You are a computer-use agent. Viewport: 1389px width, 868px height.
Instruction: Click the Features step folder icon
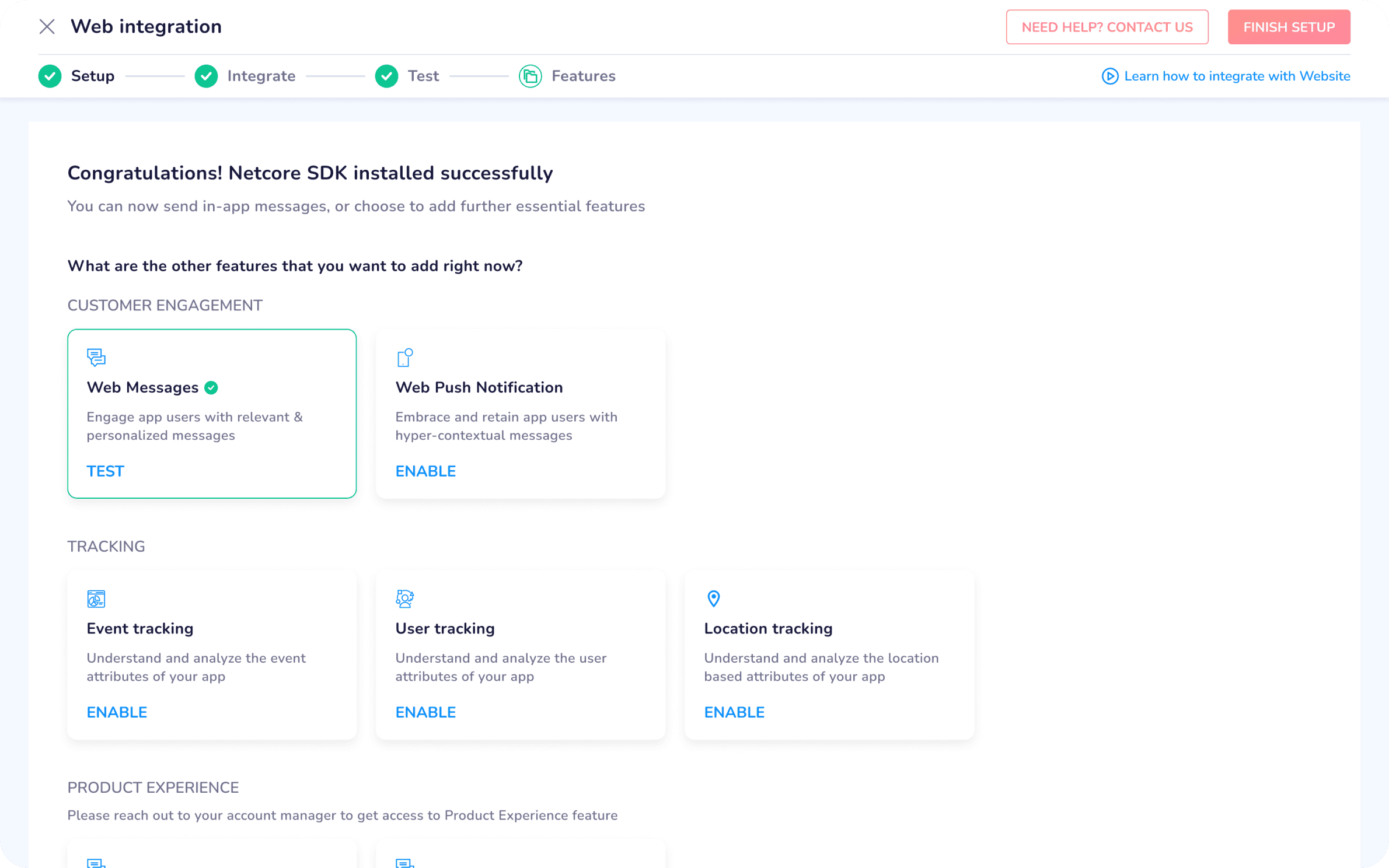pyautogui.click(x=530, y=76)
